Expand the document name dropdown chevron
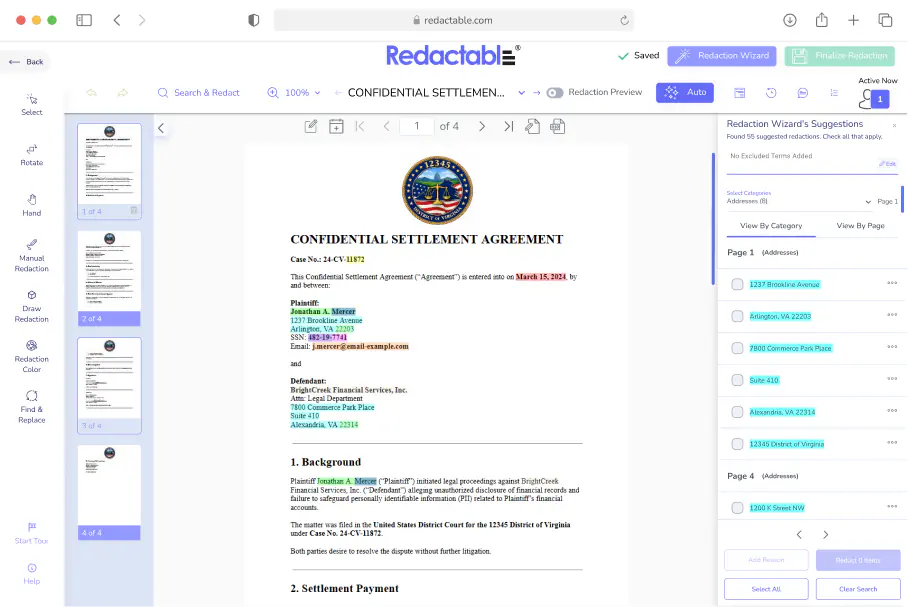The height and width of the screenshot is (607, 908). point(521,93)
